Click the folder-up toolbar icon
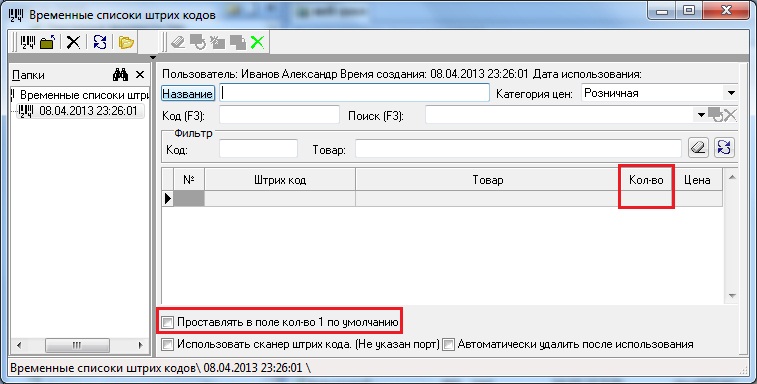Image resolution: width=757 pixels, height=384 pixels. 47,43
